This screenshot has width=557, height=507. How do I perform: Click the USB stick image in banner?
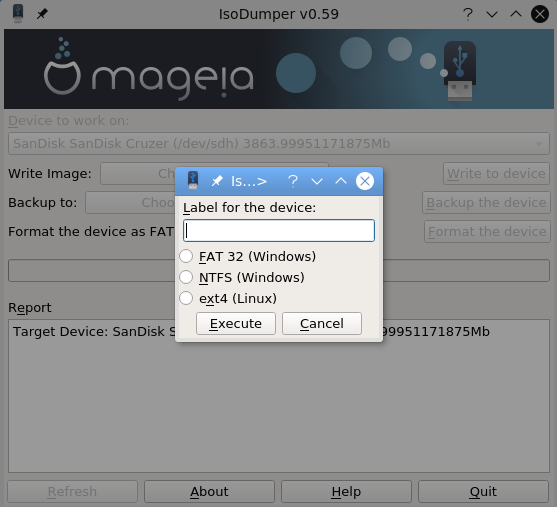(460, 70)
